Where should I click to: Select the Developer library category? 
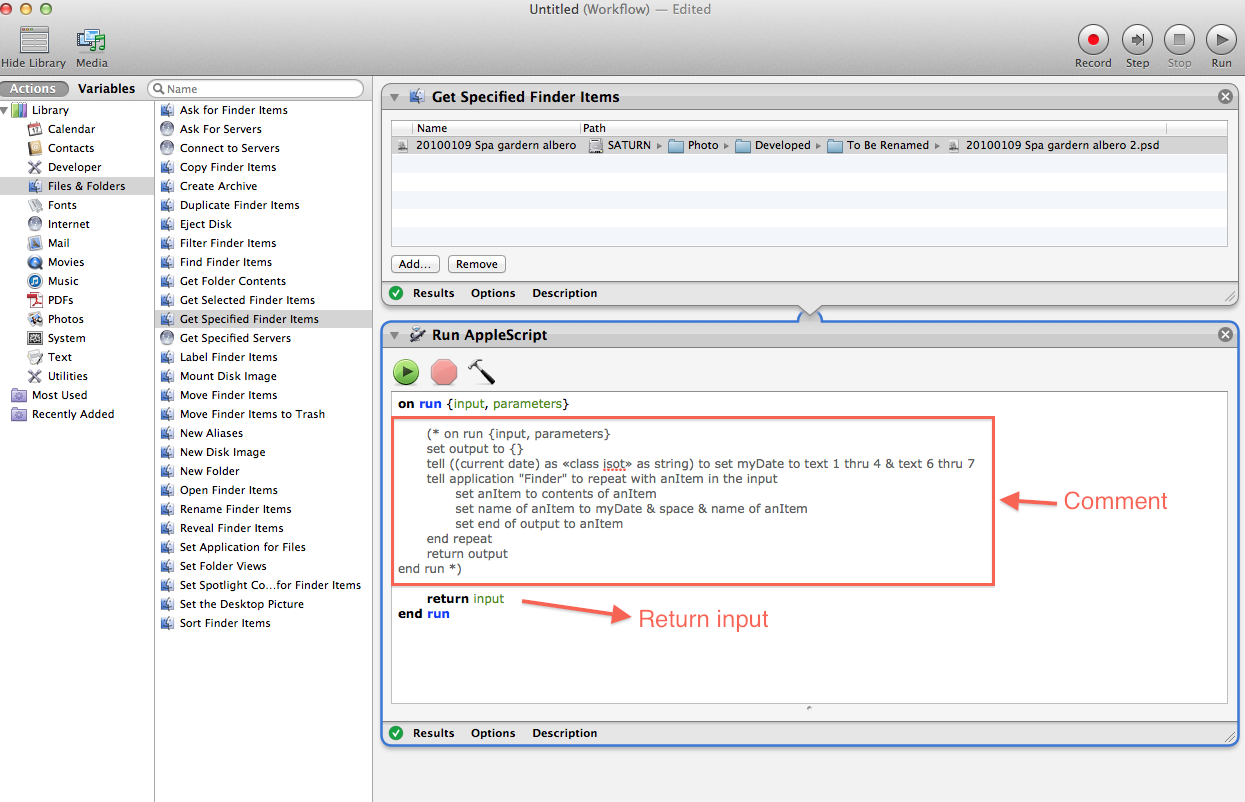click(x=74, y=167)
